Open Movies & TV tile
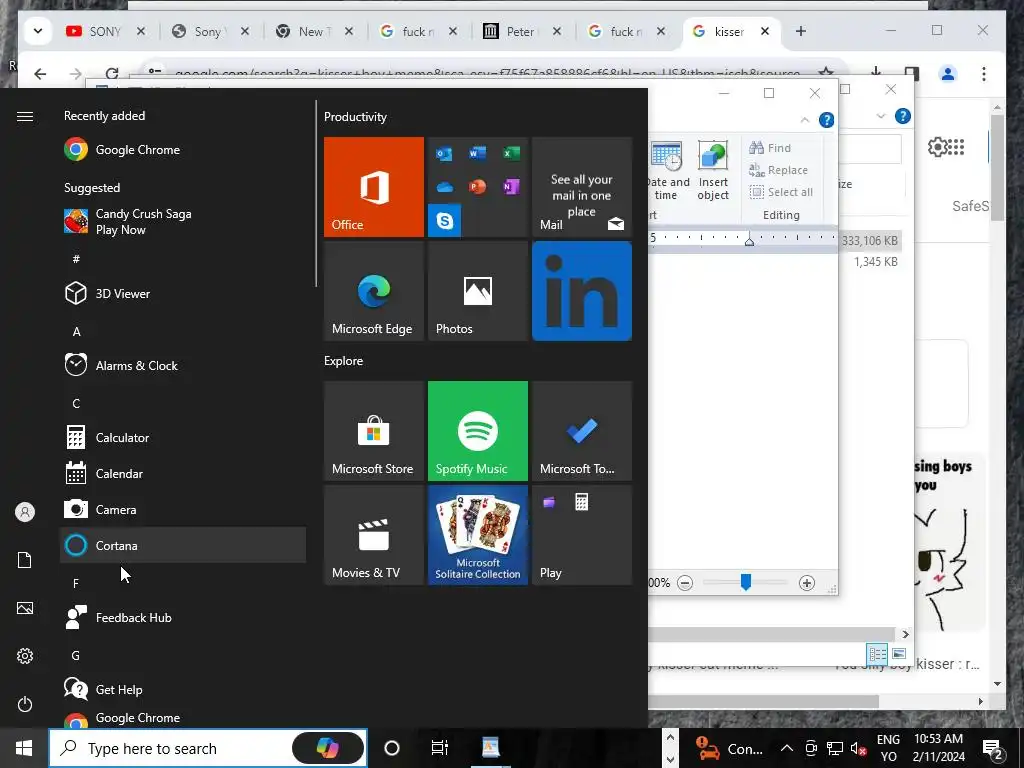Screen dimensions: 1024x768 [x=374, y=535]
